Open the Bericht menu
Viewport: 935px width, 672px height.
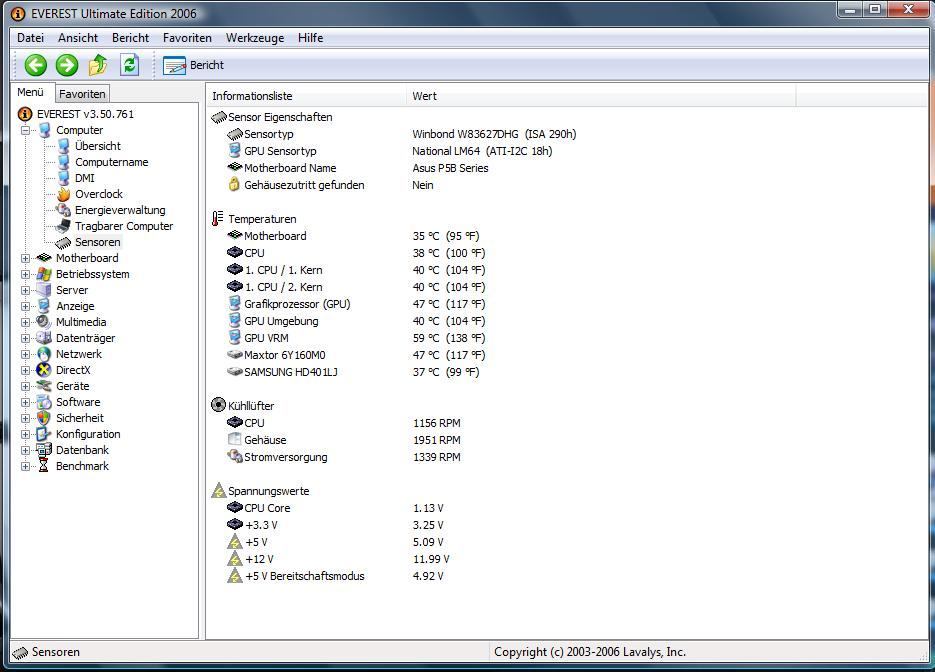pos(131,38)
